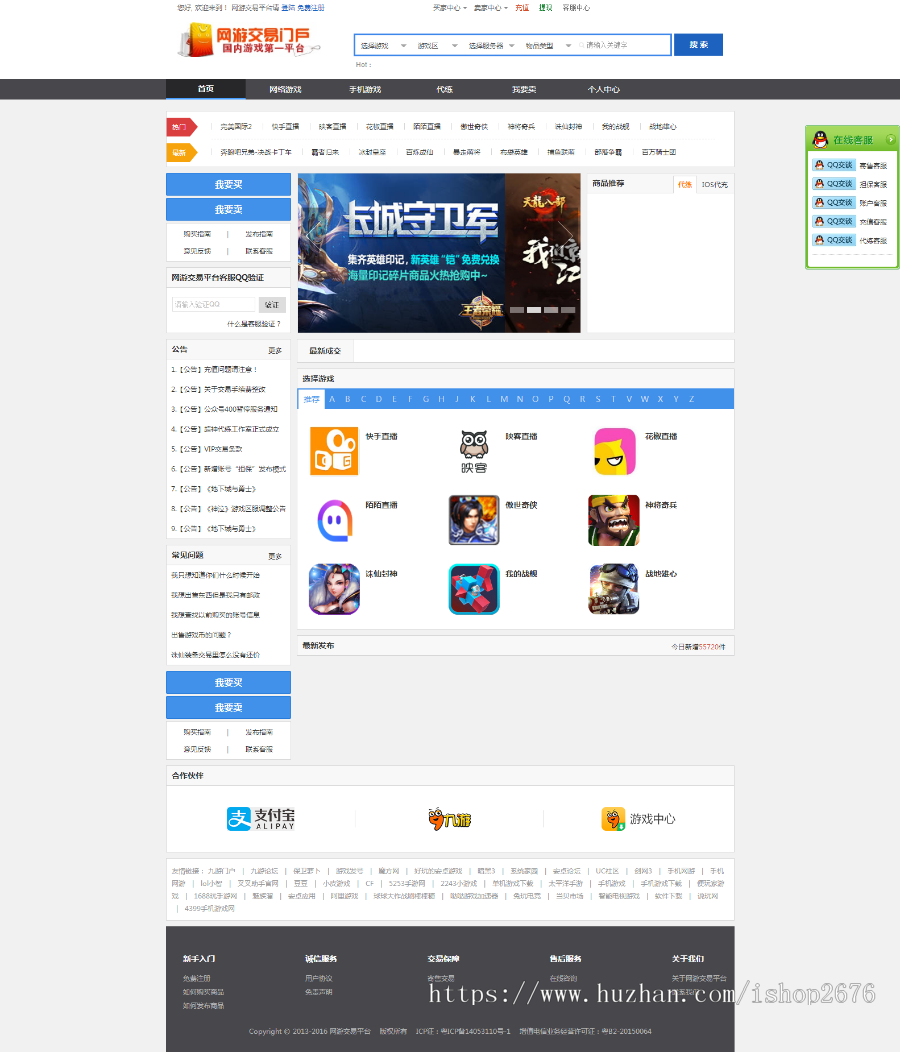Viewport: 900px width, 1052px height.
Task: Click 更多 in the 常见问题 panel
Action: coord(274,556)
